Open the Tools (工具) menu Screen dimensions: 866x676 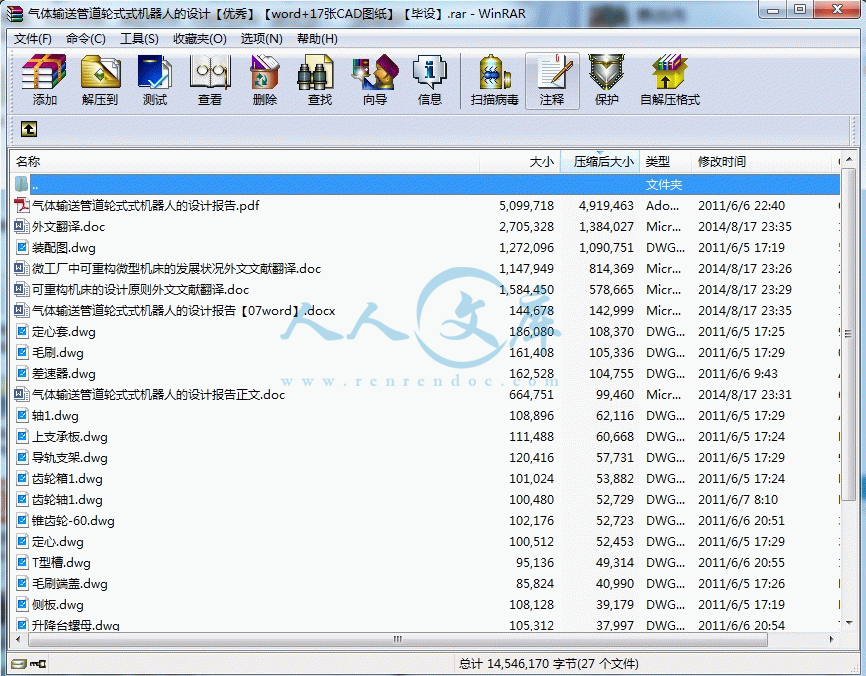[139, 39]
